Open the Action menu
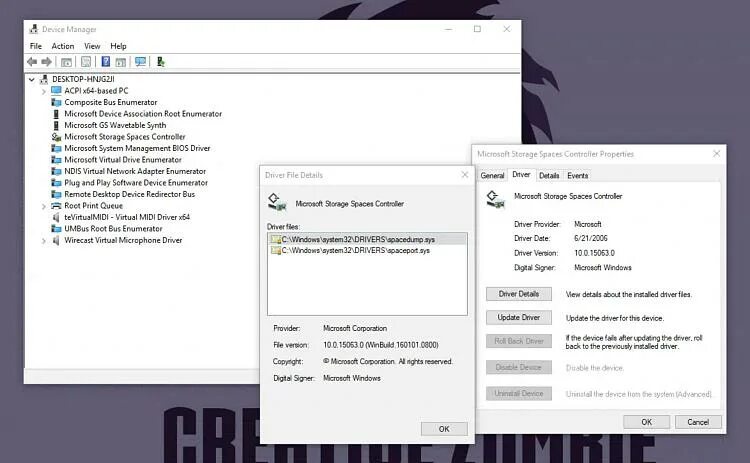This screenshot has width=750, height=463. click(x=63, y=46)
